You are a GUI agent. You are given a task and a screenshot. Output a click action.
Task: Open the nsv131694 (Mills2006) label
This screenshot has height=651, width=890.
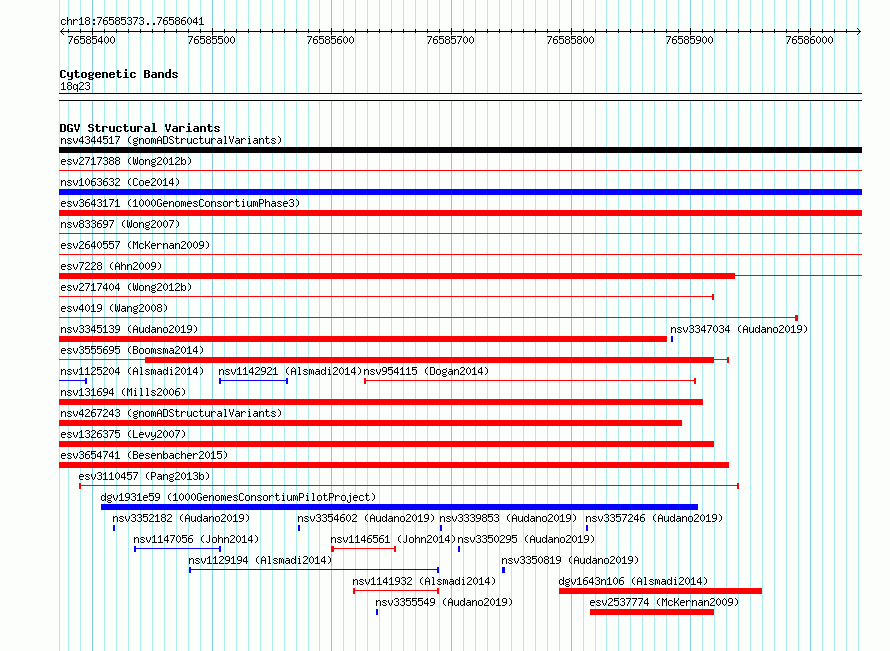point(123,392)
